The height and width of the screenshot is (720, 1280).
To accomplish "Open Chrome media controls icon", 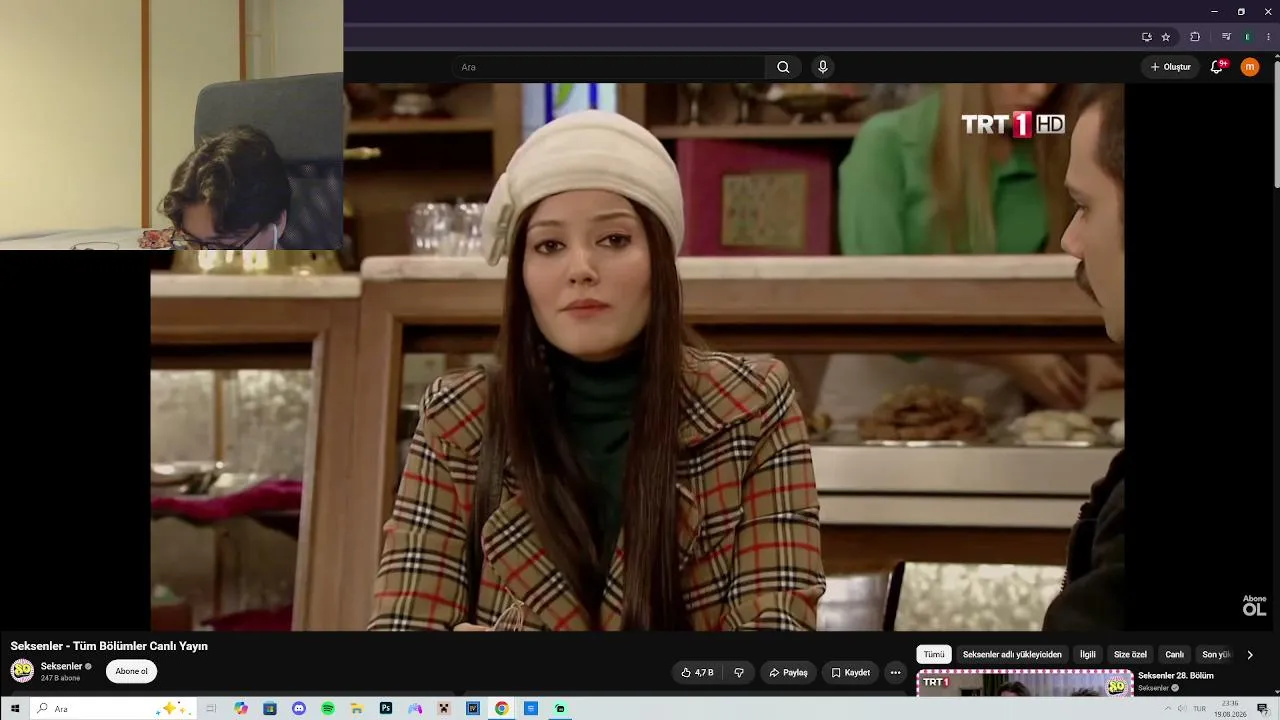I will point(1226,37).
